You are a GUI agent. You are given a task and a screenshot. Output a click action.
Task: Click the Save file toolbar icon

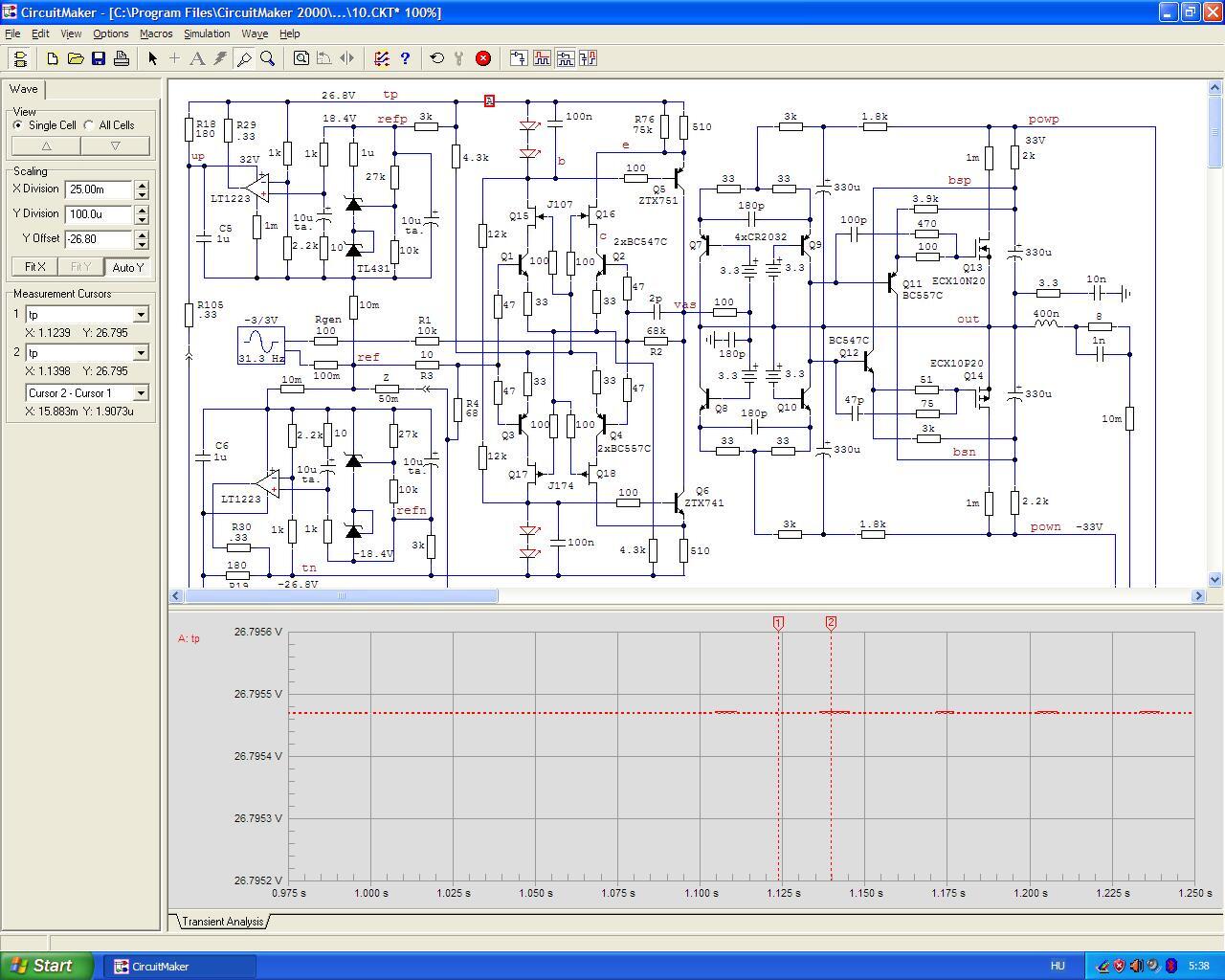[99, 58]
